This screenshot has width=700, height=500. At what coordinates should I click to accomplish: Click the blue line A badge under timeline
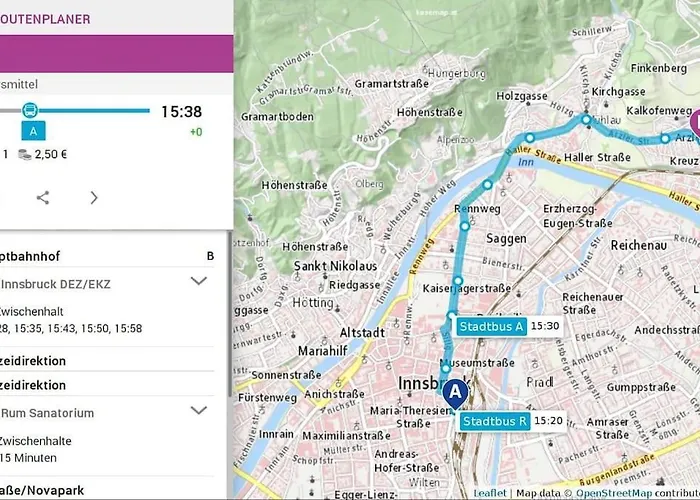click(x=33, y=131)
